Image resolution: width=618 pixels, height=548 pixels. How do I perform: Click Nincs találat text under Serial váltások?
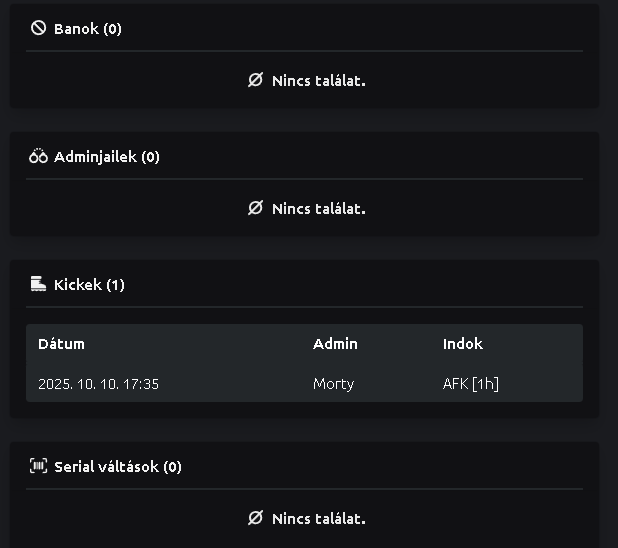318,519
